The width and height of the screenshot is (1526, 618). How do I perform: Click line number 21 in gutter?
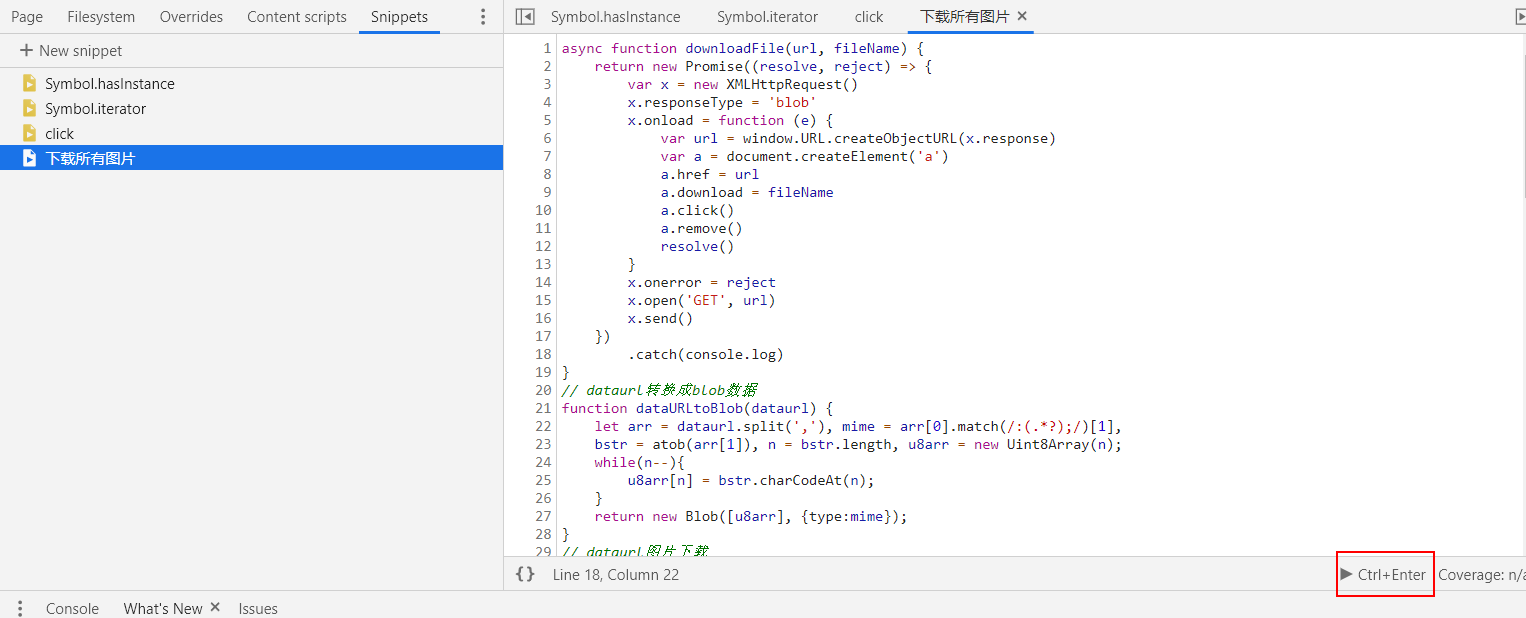543,408
